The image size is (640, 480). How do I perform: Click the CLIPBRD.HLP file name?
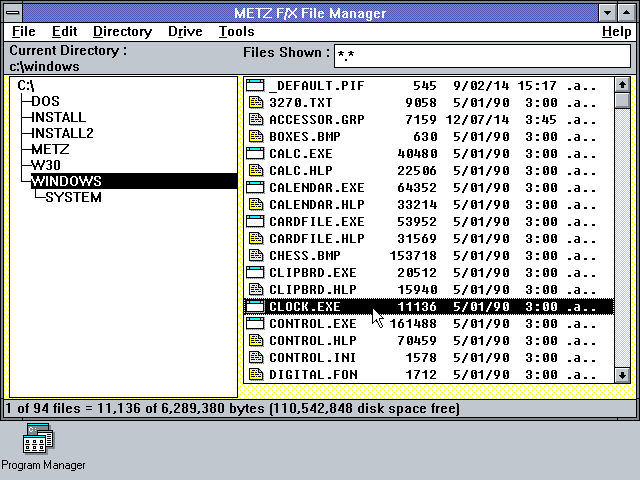(313, 289)
